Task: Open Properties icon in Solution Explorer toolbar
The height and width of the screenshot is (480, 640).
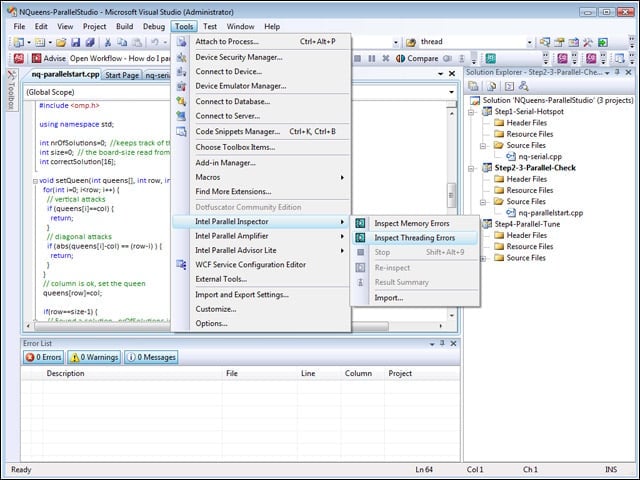Action: 473,86
